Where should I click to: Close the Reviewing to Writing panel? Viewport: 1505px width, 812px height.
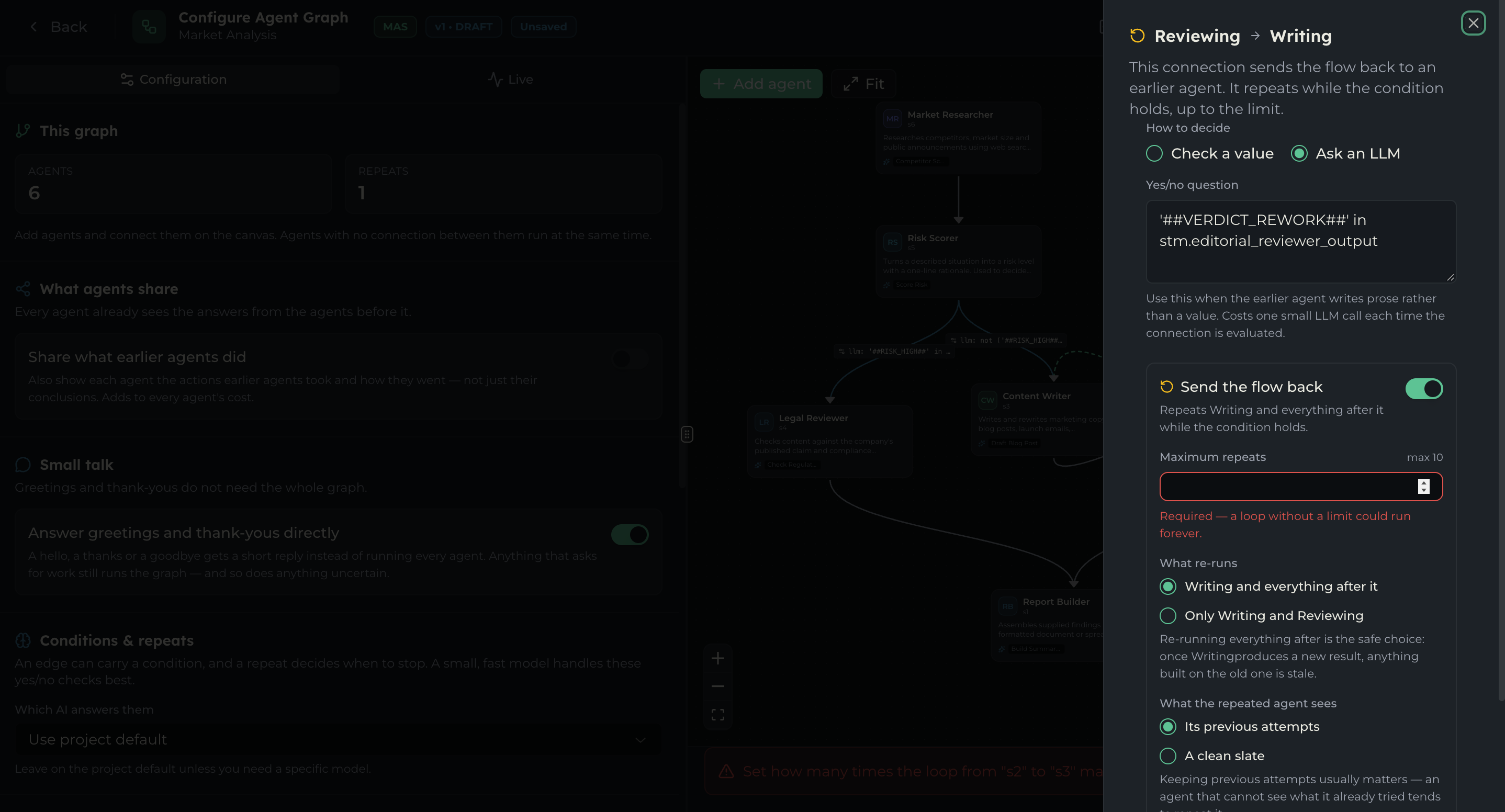tap(1473, 24)
